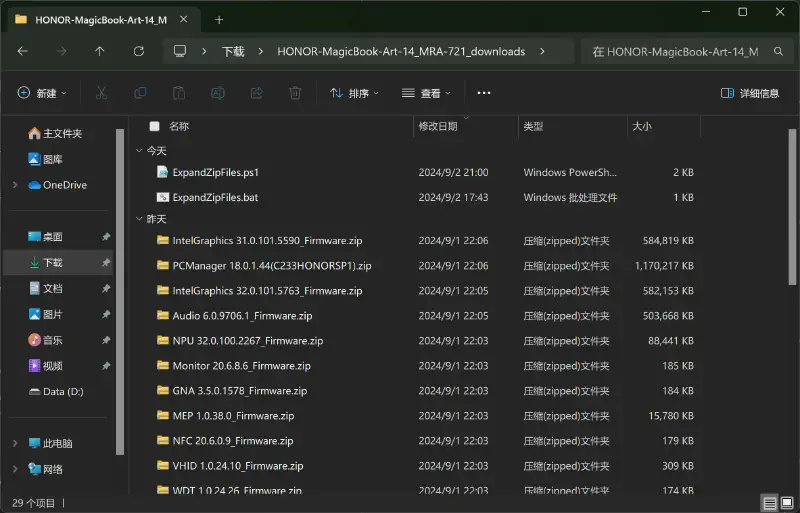Click the Share icon in toolbar
Image resolution: width=800 pixels, height=513 pixels.
click(256, 93)
